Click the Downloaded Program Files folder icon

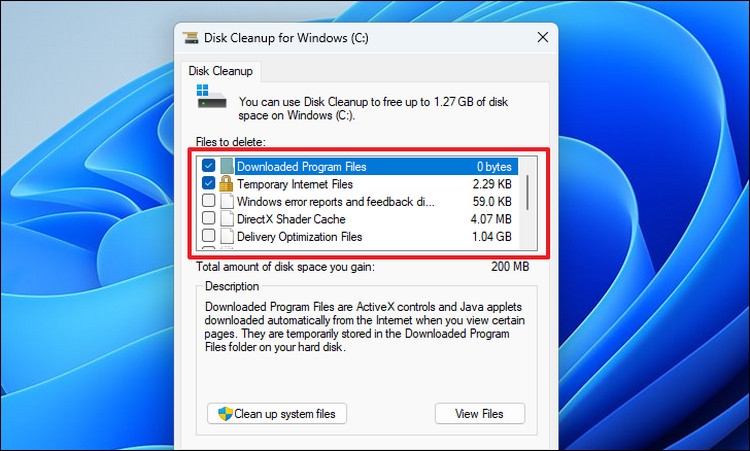(227, 166)
